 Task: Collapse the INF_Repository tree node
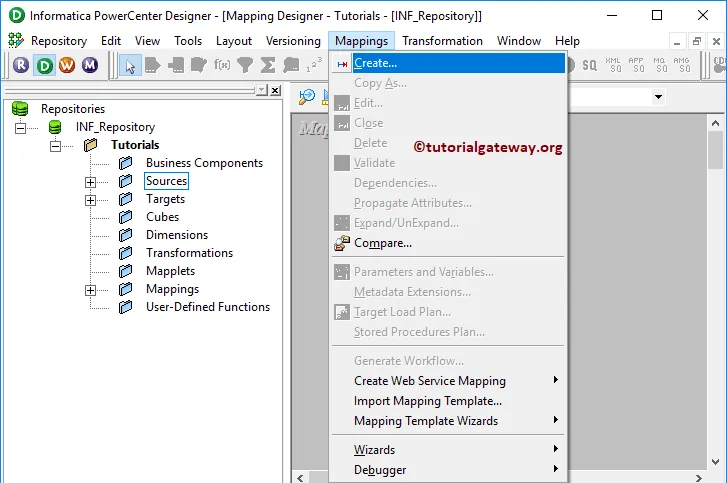click(20, 127)
